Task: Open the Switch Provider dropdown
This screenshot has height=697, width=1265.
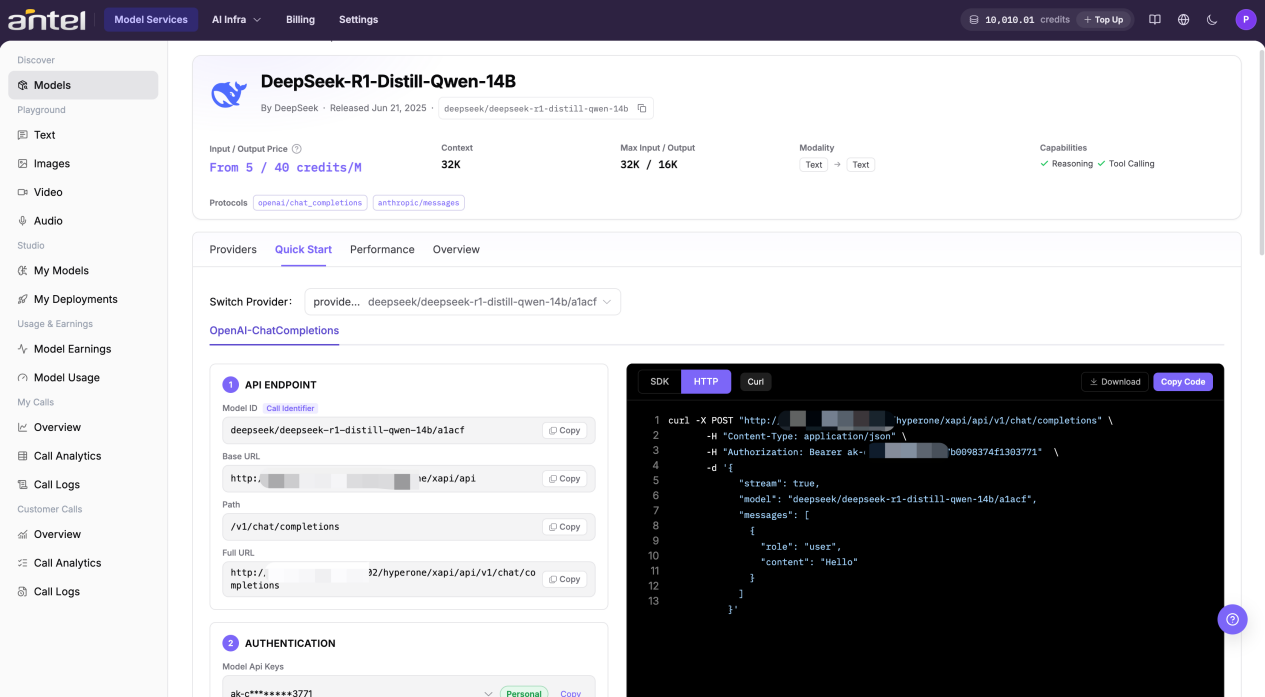Action: coord(463,301)
